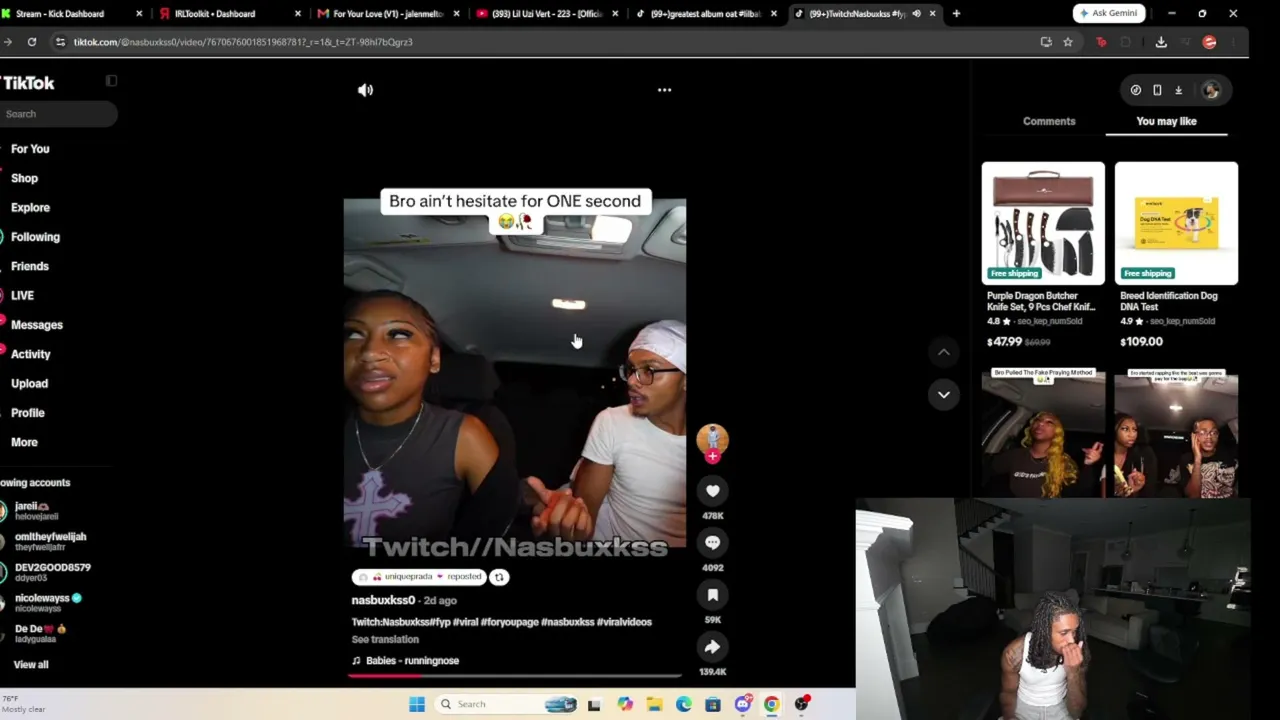Click the #foryoupage hashtag
Image resolution: width=1280 pixels, height=720 pixels.
click(510, 622)
